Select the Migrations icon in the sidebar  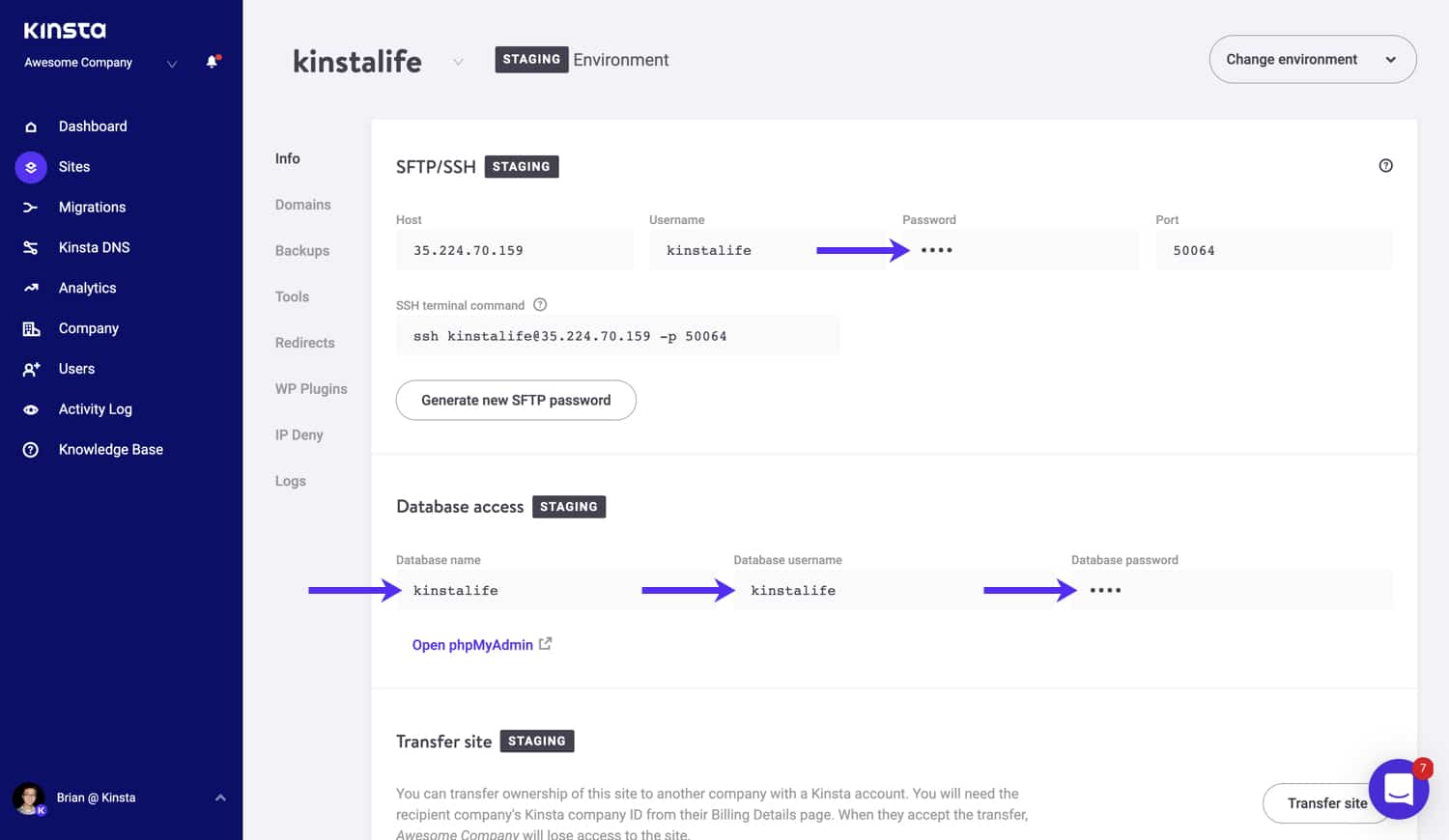30,207
